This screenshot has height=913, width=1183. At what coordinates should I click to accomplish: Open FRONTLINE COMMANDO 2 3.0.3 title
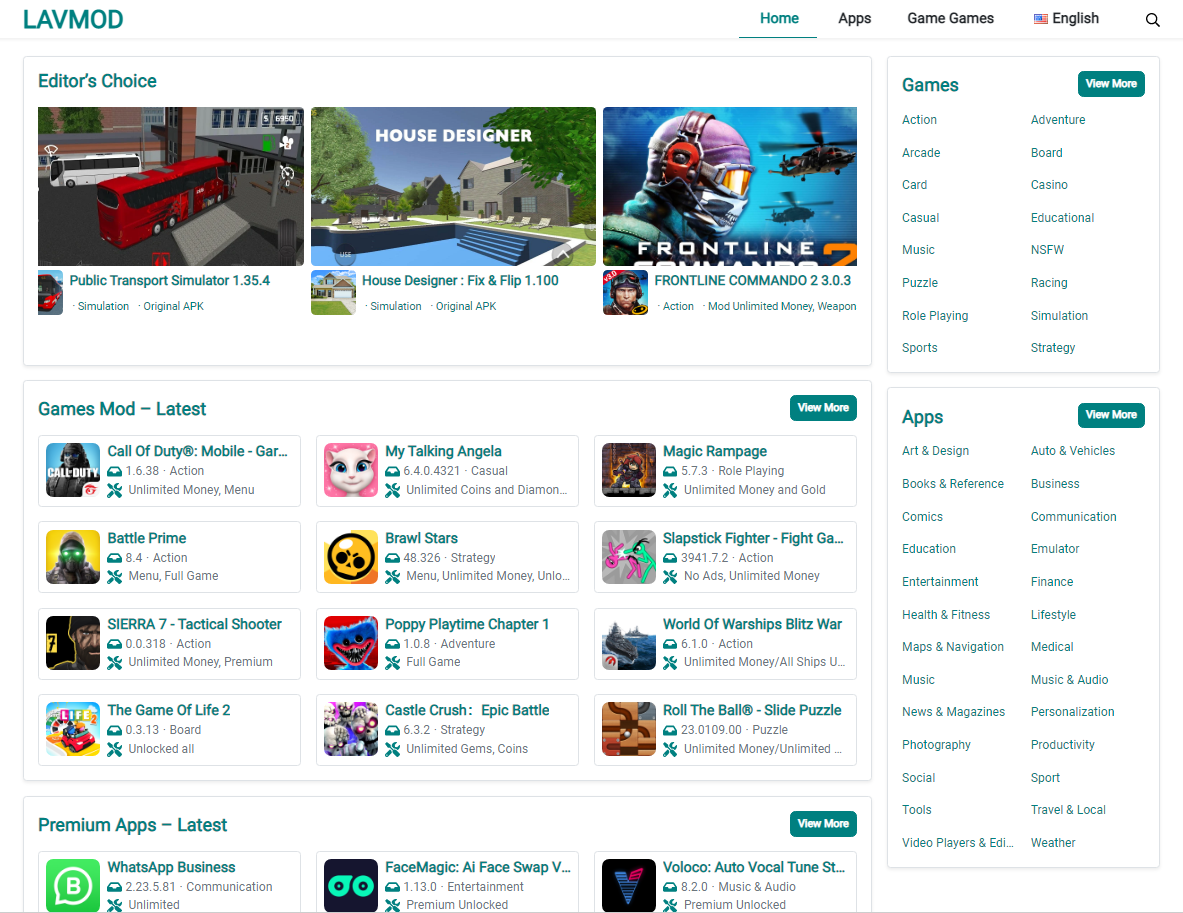click(x=752, y=281)
